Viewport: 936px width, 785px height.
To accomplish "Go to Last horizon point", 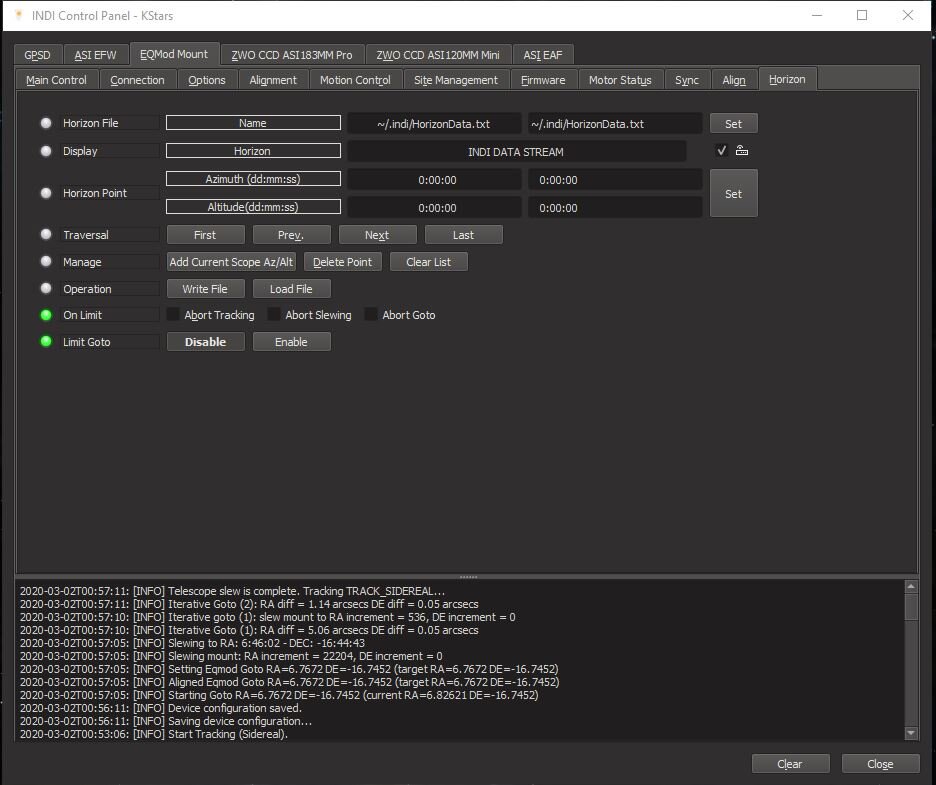I will click(x=463, y=235).
